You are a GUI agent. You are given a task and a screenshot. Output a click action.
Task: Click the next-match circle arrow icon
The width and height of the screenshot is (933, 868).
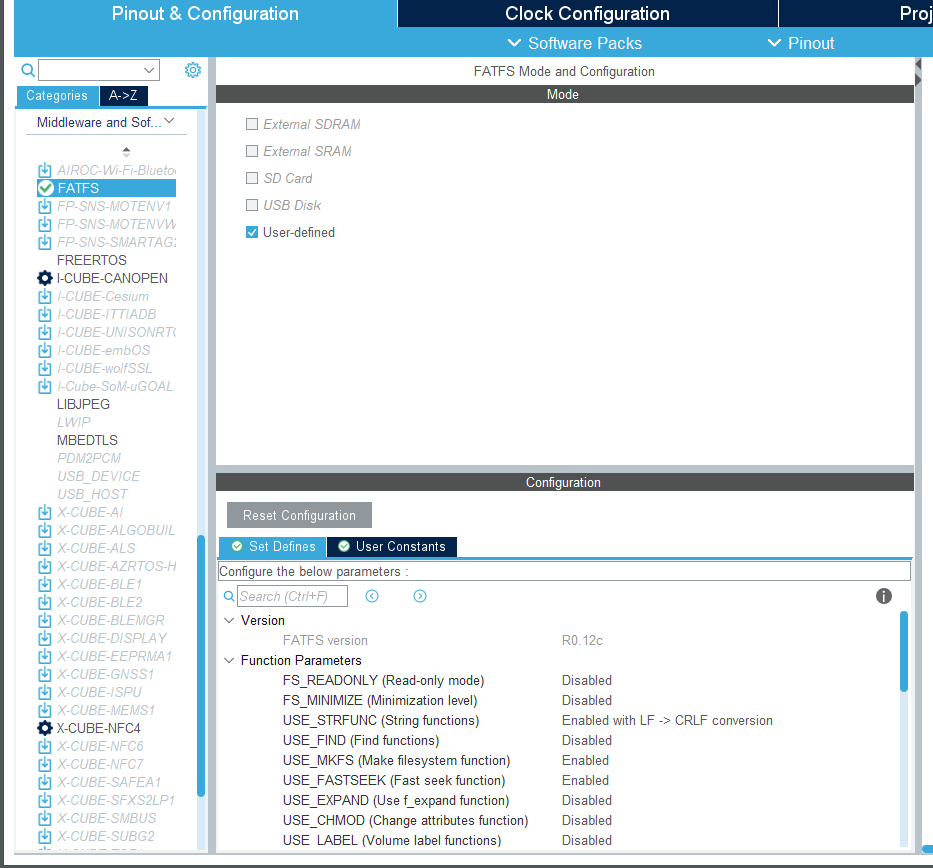tap(420, 596)
